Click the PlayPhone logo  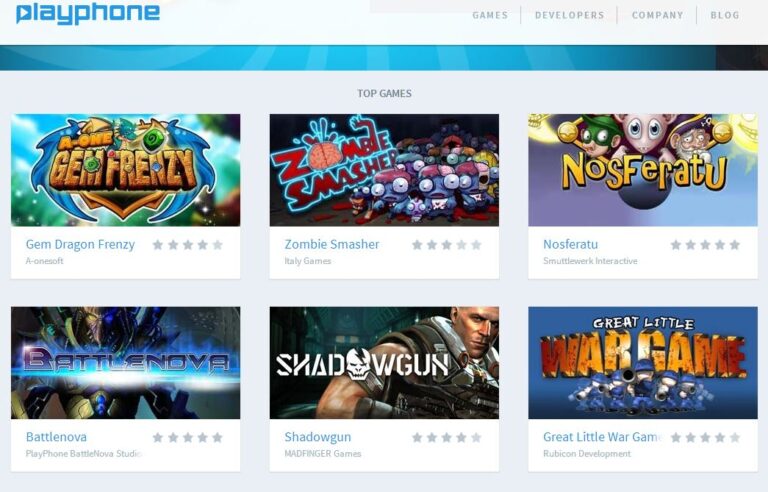click(x=88, y=14)
